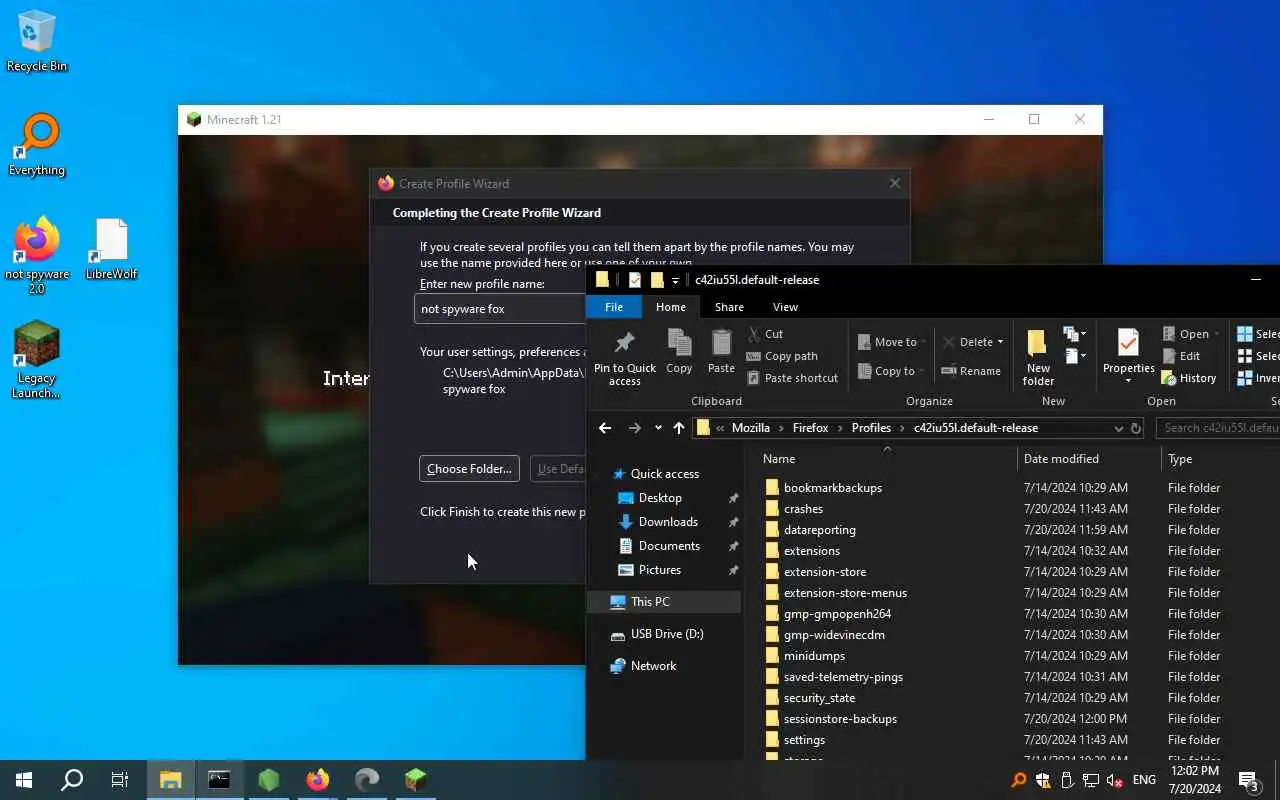Click Edit in the Open group
The width and height of the screenshot is (1280, 800).
(x=1181, y=356)
